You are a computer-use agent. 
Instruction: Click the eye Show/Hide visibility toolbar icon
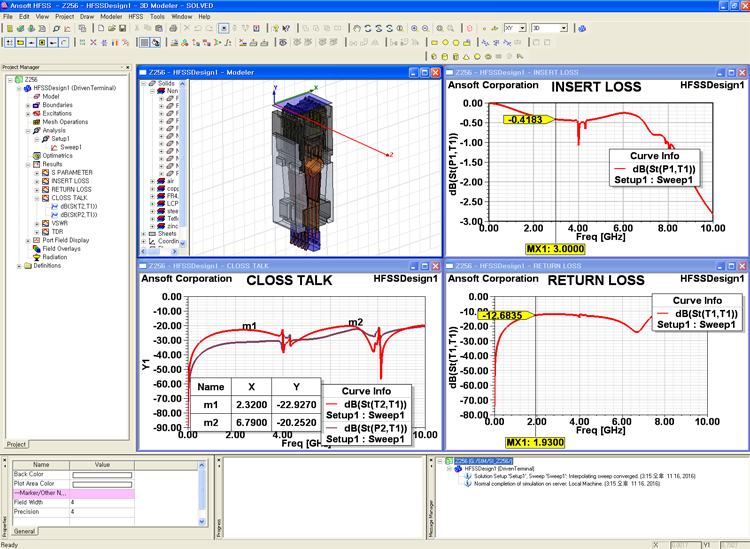pyautogui.click(x=283, y=43)
